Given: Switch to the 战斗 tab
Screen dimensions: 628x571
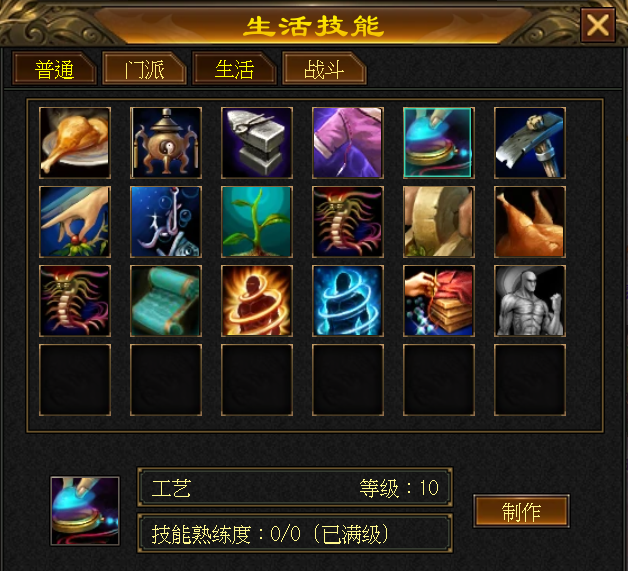Looking at the screenshot, I should tap(324, 69).
